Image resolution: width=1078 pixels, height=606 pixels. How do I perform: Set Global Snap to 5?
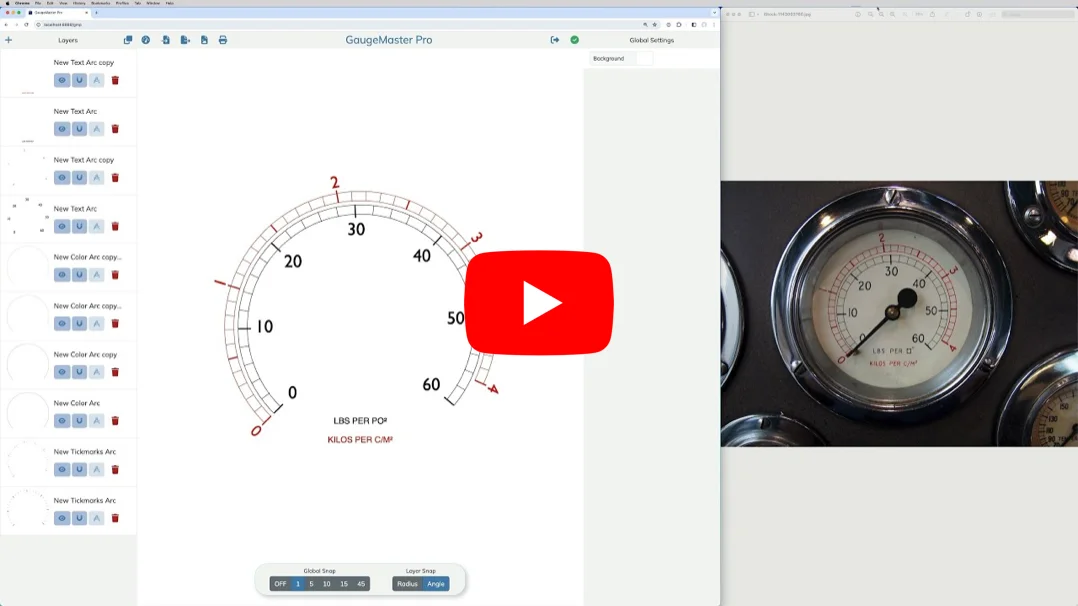tap(311, 584)
